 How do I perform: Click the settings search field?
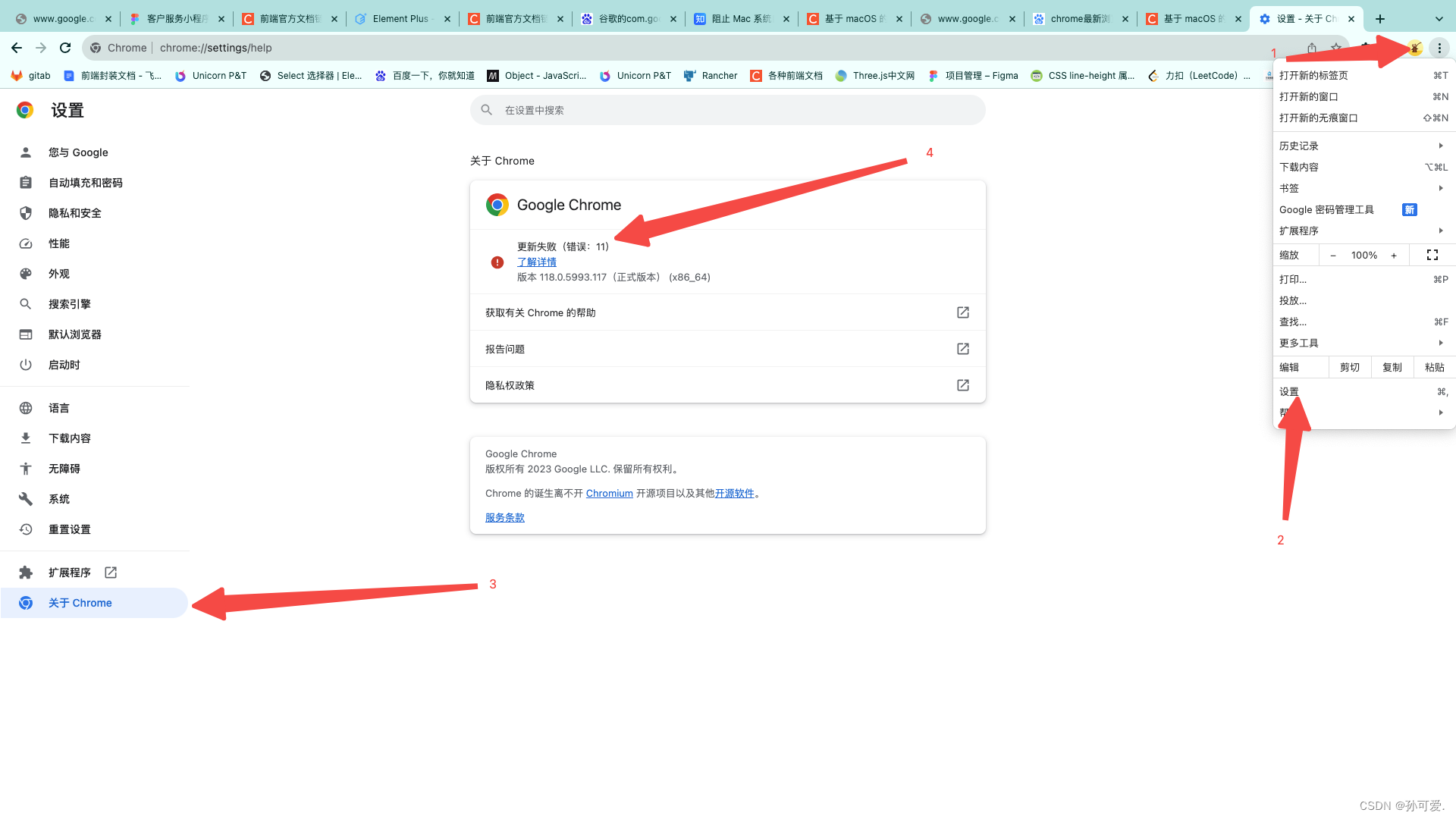tap(728, 110)
